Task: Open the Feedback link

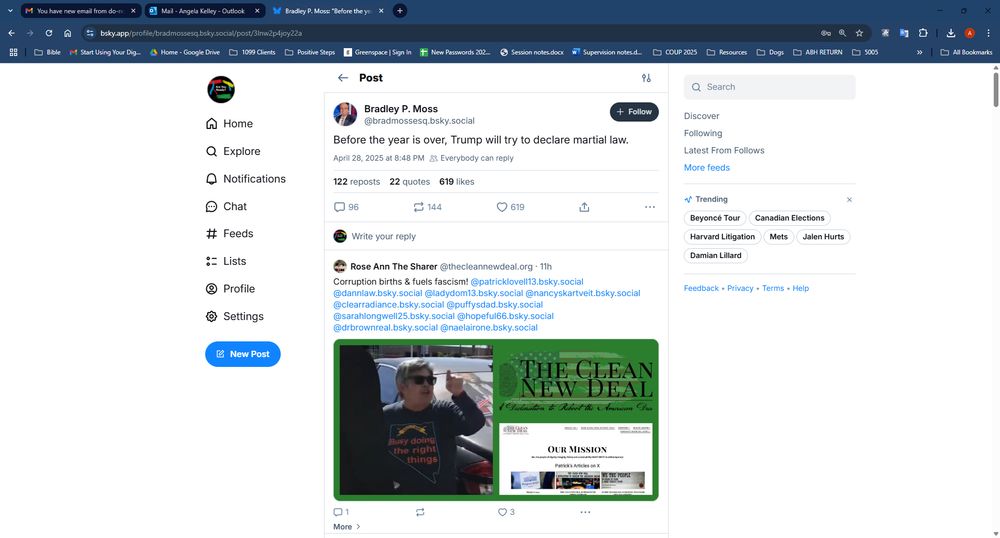Action: (x=701, y=288)
